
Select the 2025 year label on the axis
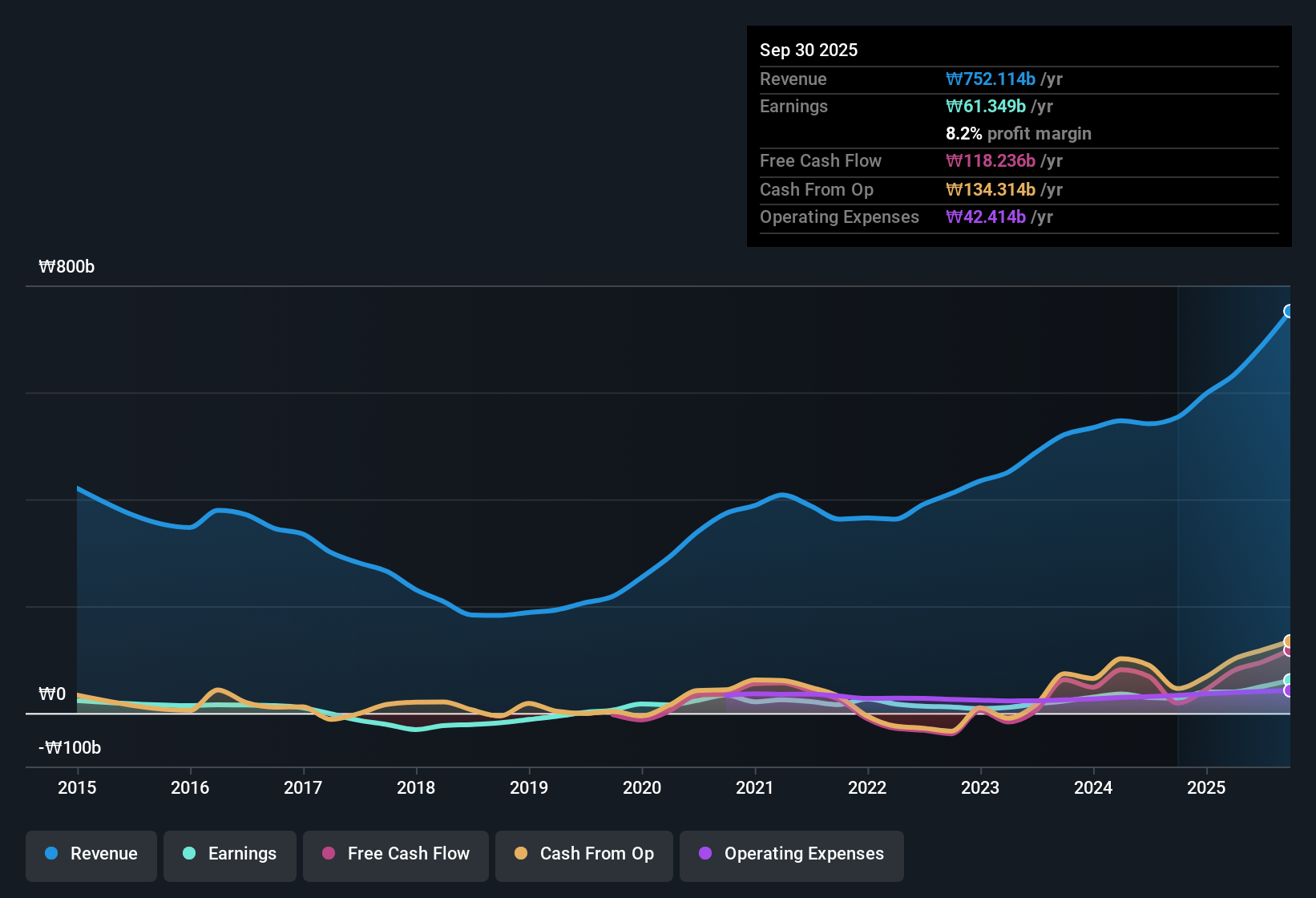[1207, 788]
